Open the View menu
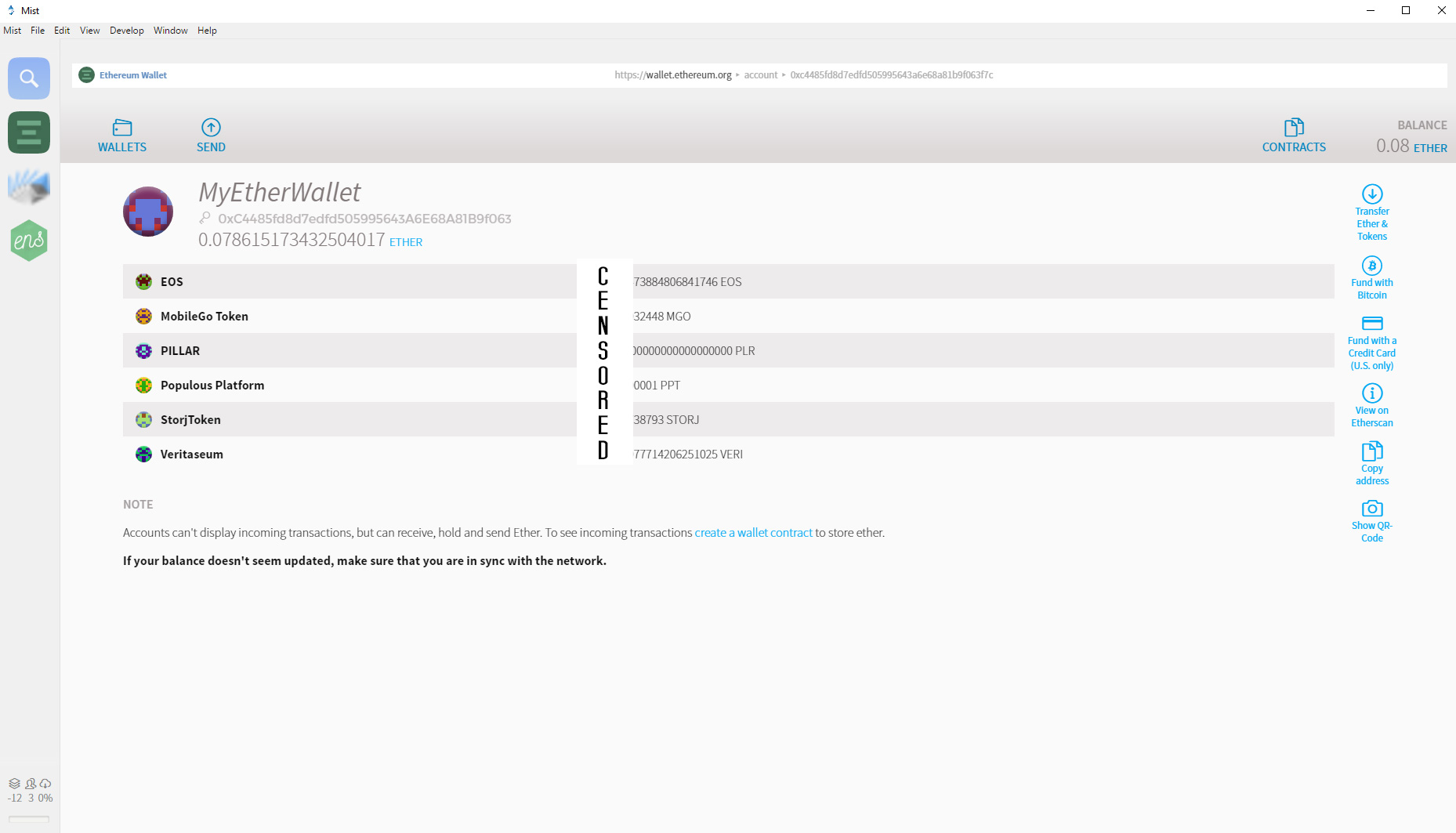Screen dimensions: 1456x833 click(90, 31)
